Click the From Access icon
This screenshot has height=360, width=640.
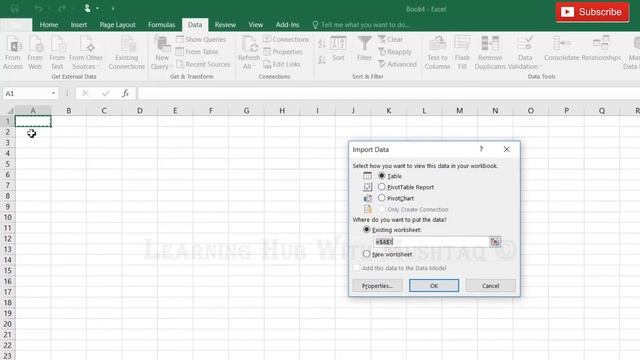13,52
